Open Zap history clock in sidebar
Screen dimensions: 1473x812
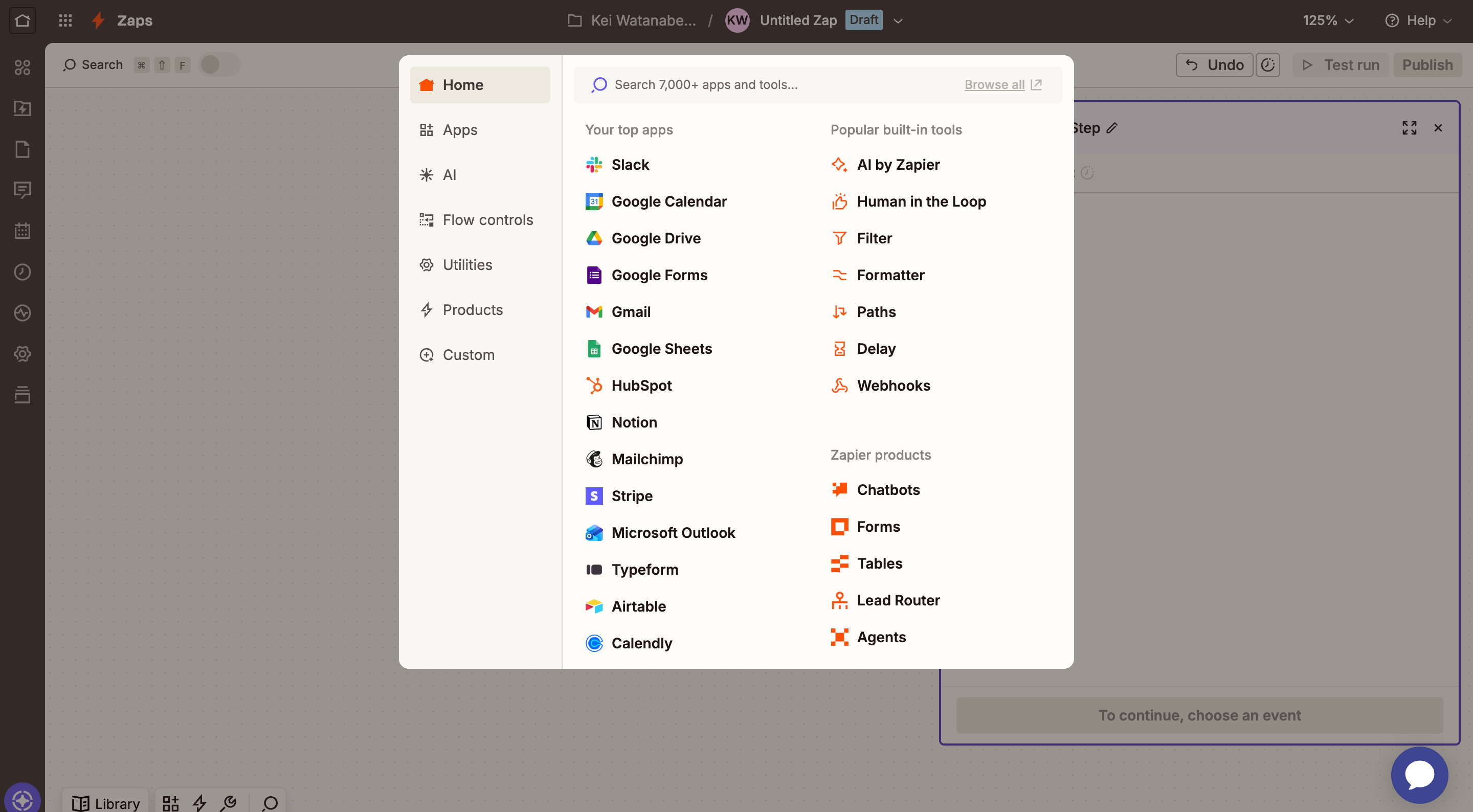point(23,272)
